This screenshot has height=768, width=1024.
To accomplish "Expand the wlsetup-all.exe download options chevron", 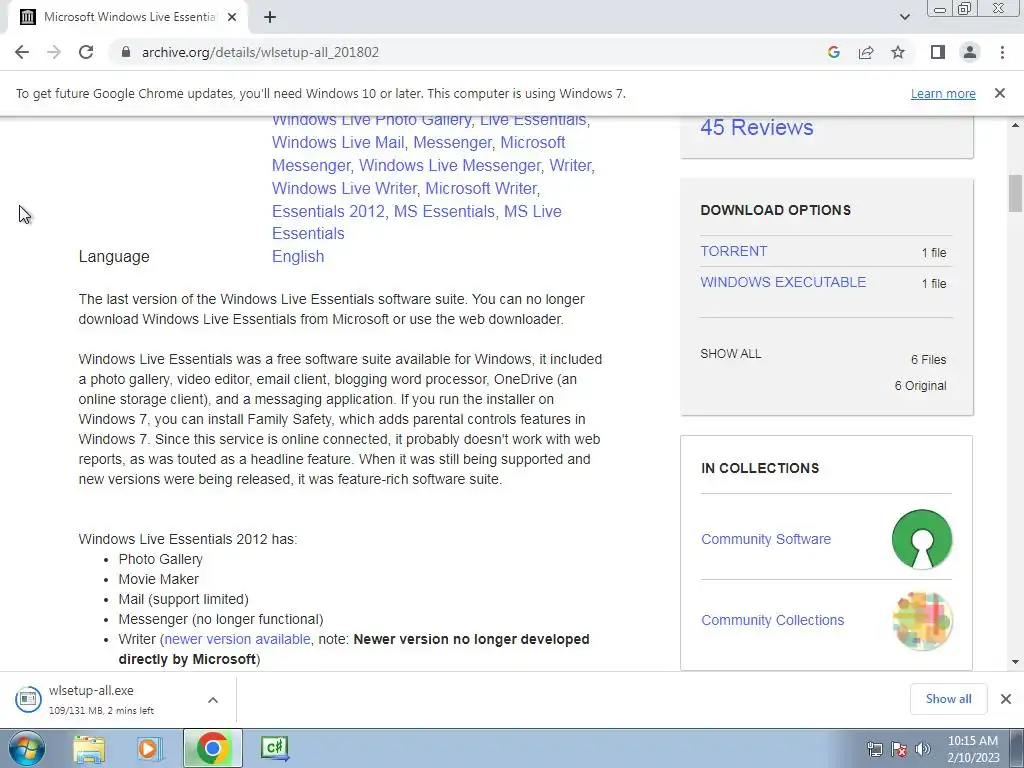I will click(213, 700).
